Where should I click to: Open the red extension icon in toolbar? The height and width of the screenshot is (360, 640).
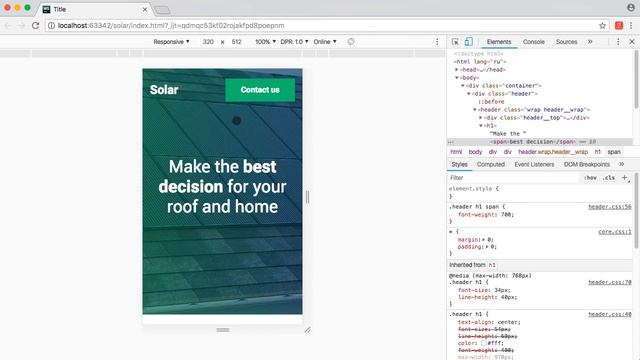pos(619,25)
